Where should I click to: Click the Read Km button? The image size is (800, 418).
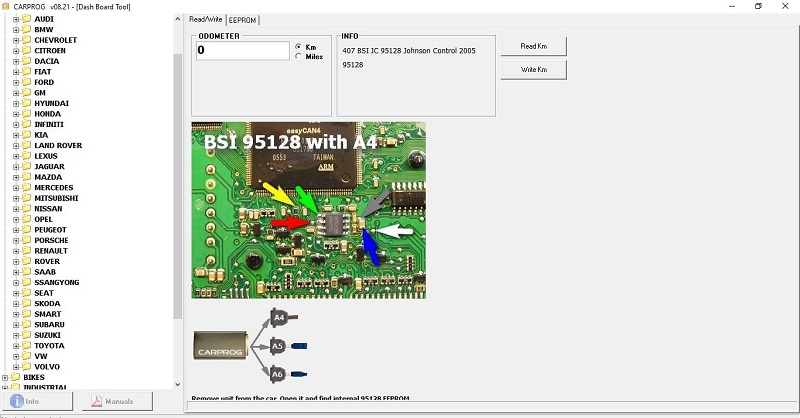click(x=534, y=46)
